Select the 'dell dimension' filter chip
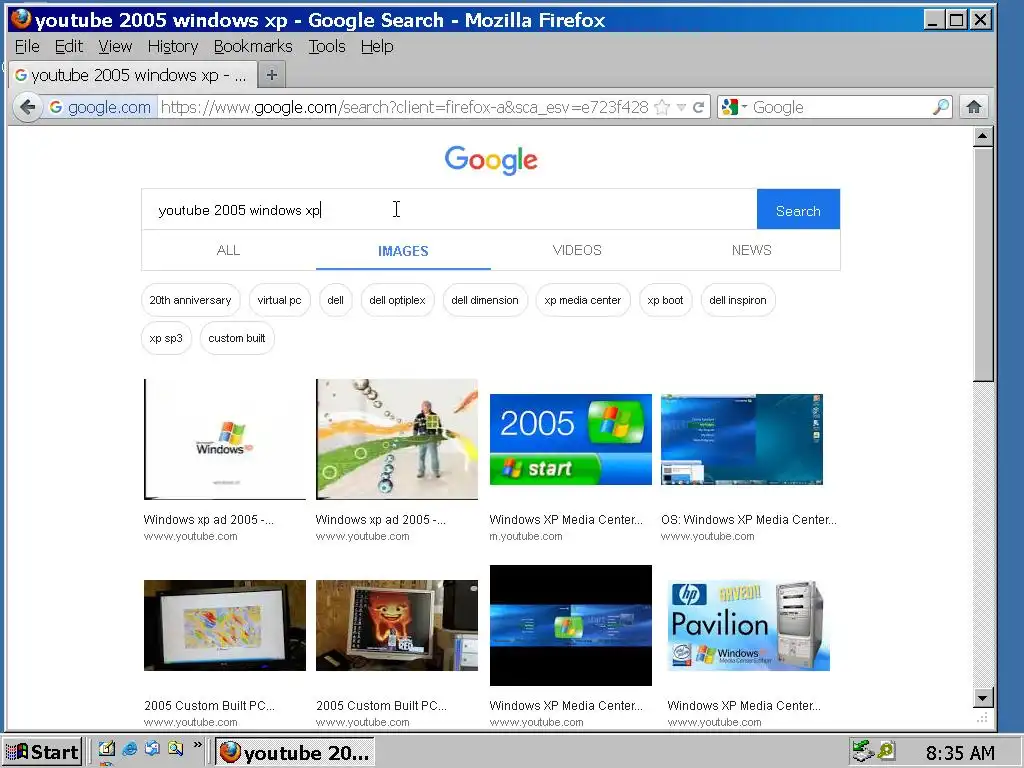The image size is (1024, 768). 485,300
